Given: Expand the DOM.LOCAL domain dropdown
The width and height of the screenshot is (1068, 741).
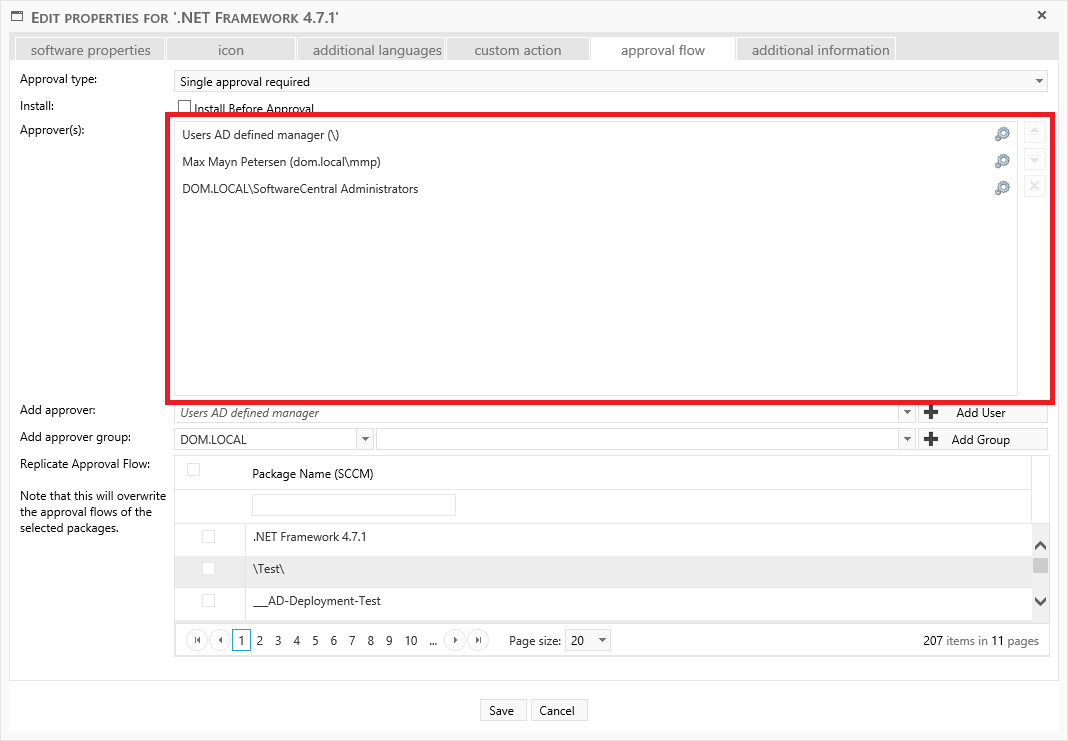Looking at the screenshot, I should click(x=366, y=439).
